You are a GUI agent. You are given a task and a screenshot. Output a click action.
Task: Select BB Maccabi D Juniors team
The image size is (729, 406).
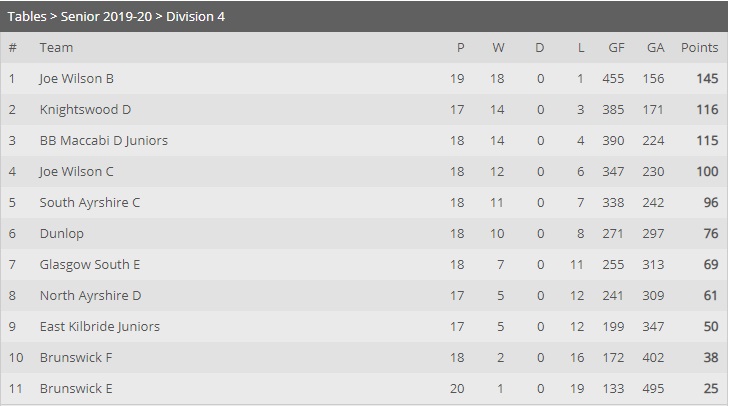point(104,140)
